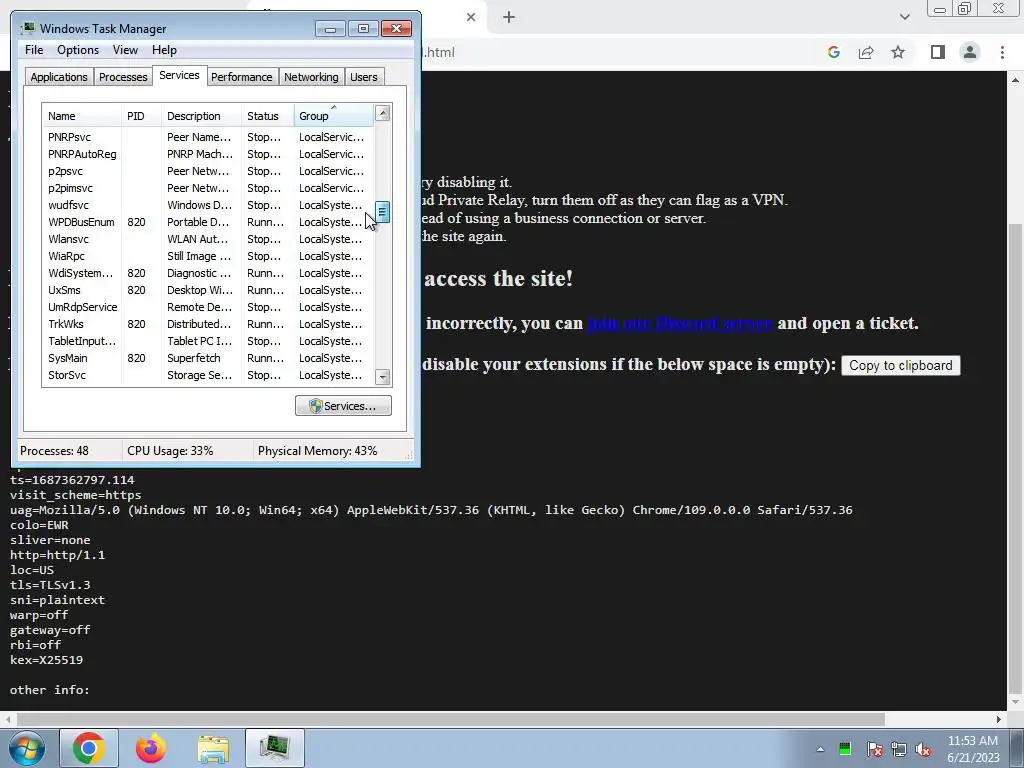The height and width of the screenshot is (768, 1024).
Task: Select the Services tab
Action: (179, 75)
